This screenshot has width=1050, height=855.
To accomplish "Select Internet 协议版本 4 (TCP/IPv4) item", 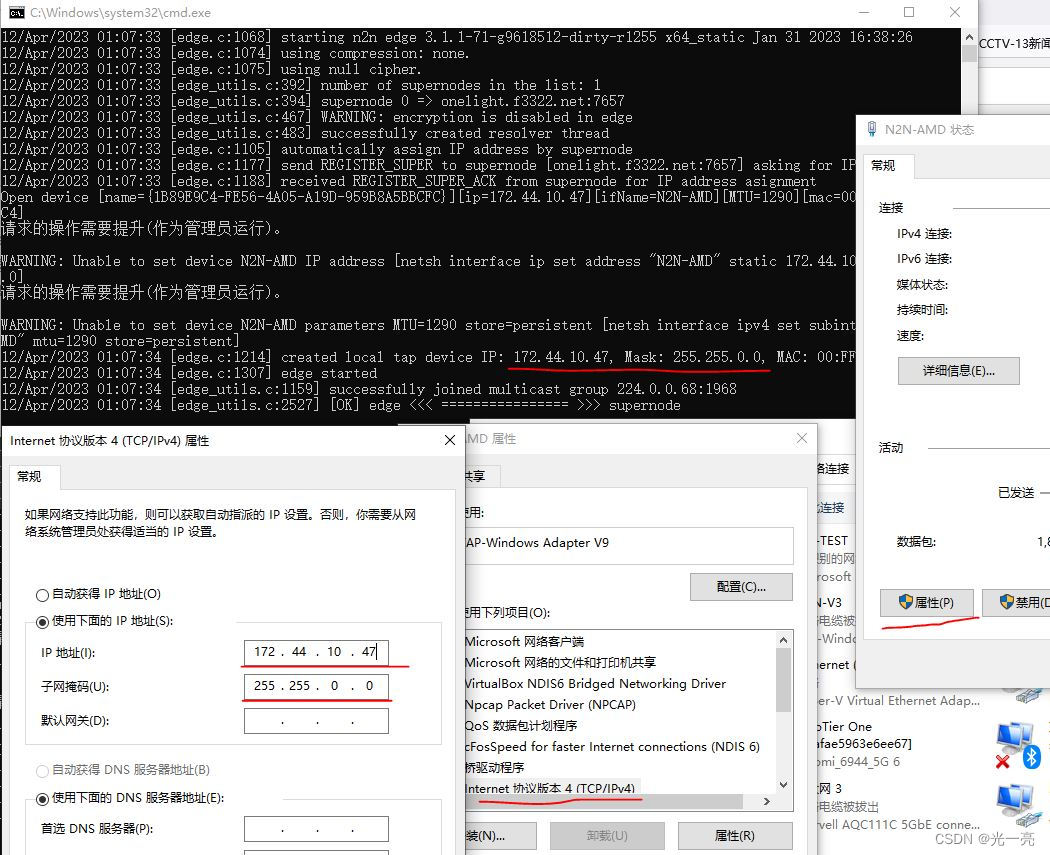I will point(550,788).
